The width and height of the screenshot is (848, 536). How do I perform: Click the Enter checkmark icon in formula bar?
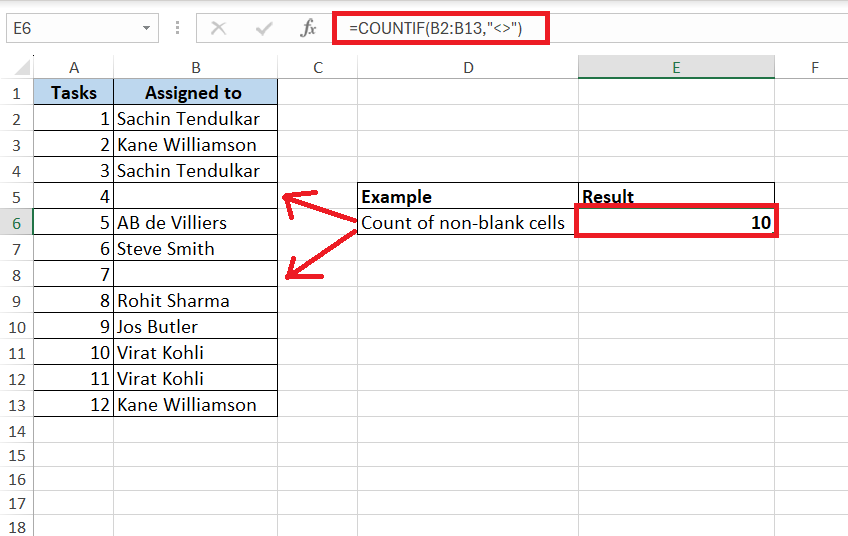[264, 28]
